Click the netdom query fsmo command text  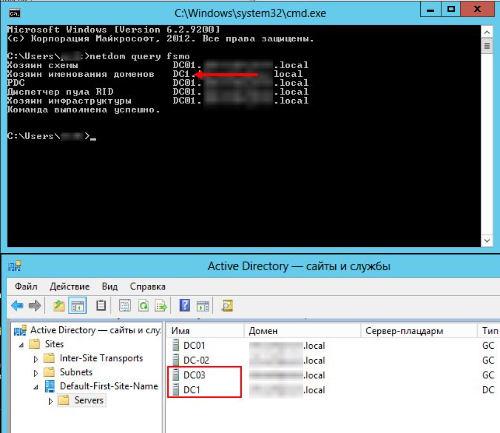click(140, 56)
